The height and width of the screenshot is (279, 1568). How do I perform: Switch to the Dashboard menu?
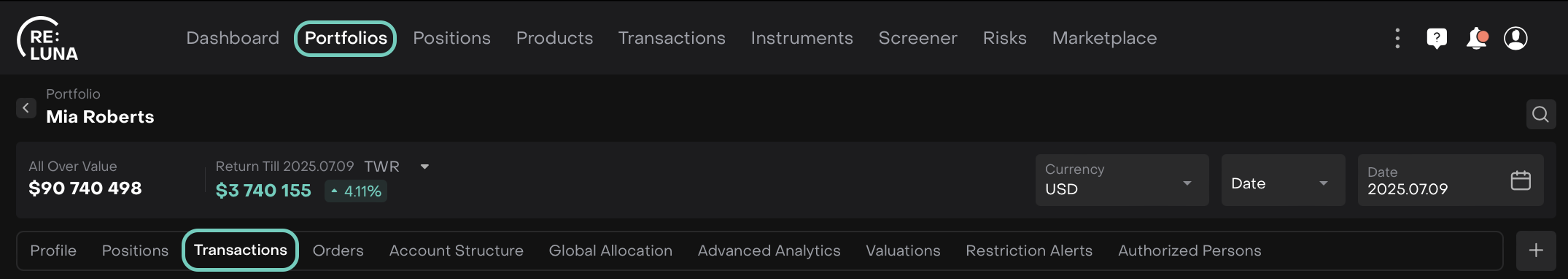pyautogui.click(x=233, y=38)
